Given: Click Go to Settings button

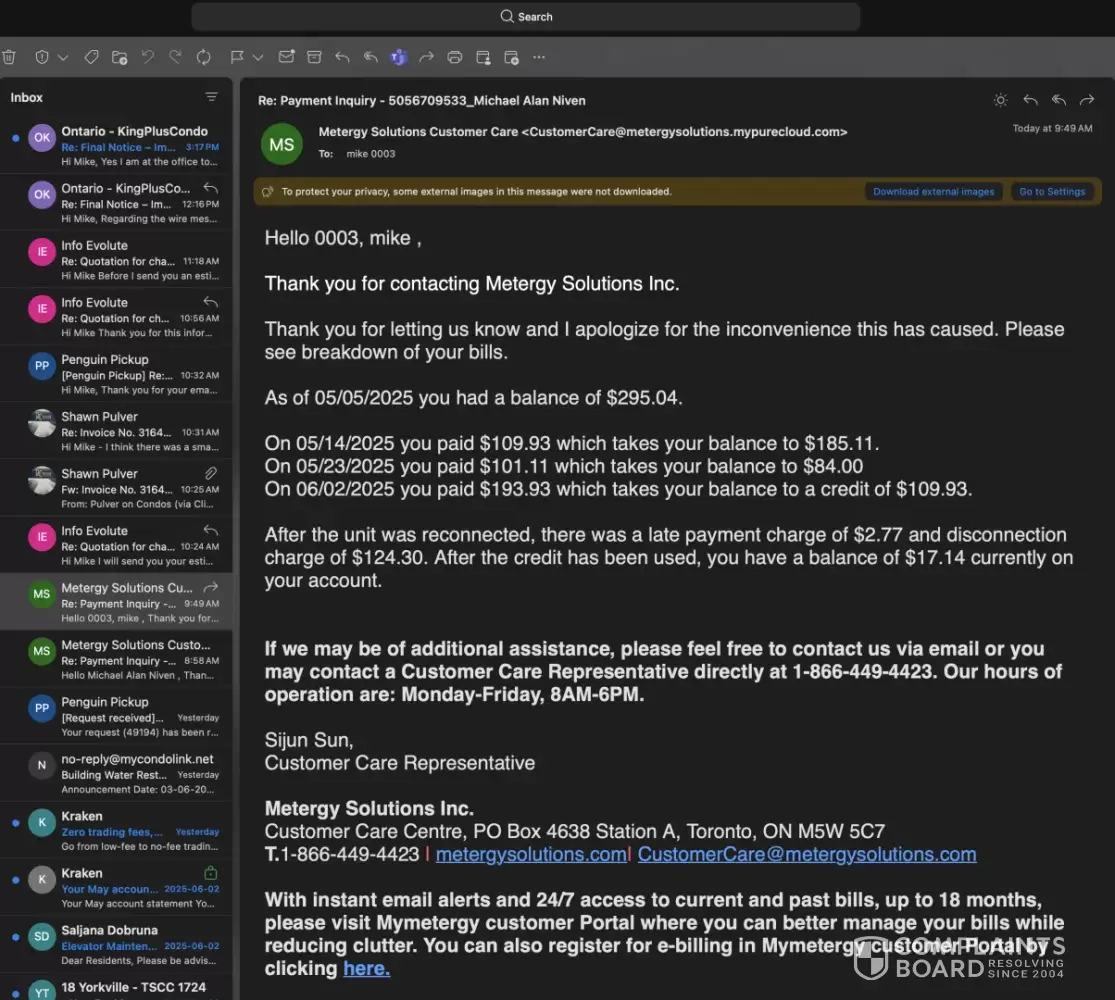Looking at the screenshot, I should 1051,191.
